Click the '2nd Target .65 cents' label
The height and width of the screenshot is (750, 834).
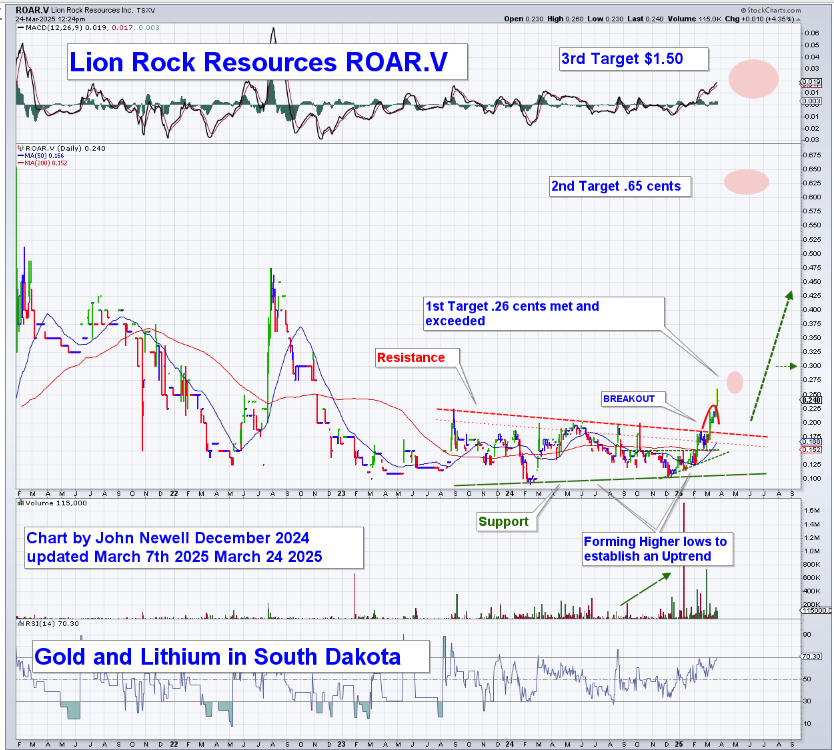pos(620,186)
